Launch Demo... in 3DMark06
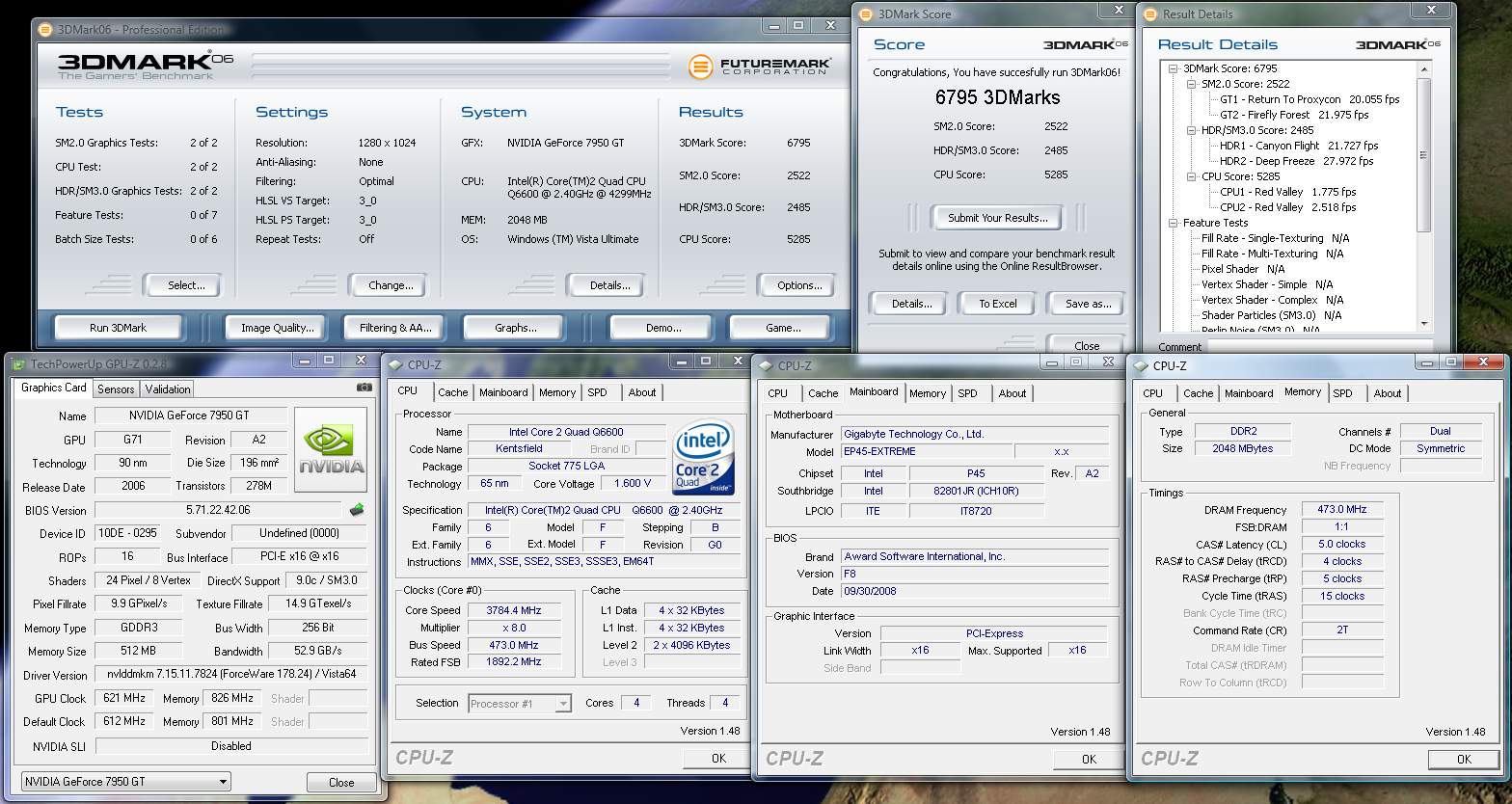The width and height of the screenshot is (1512, 804). pos(663,328)
